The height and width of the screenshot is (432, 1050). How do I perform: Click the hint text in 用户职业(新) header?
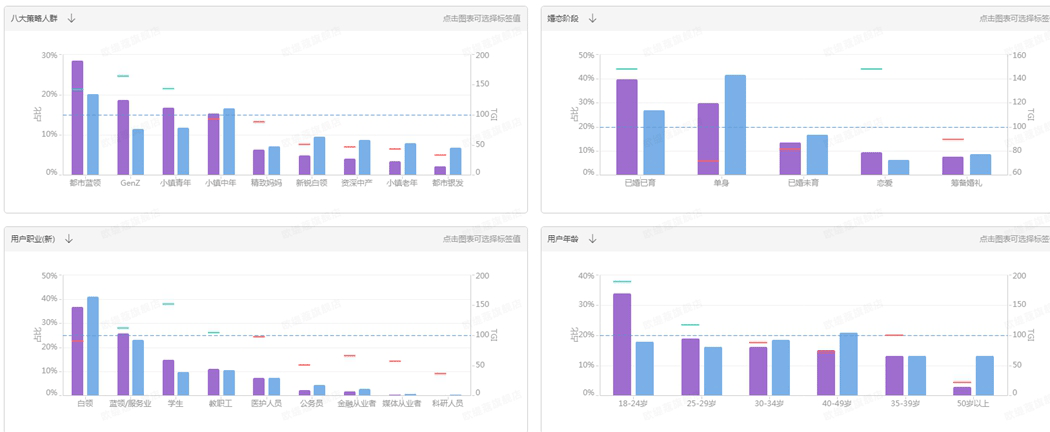point(483,239)
